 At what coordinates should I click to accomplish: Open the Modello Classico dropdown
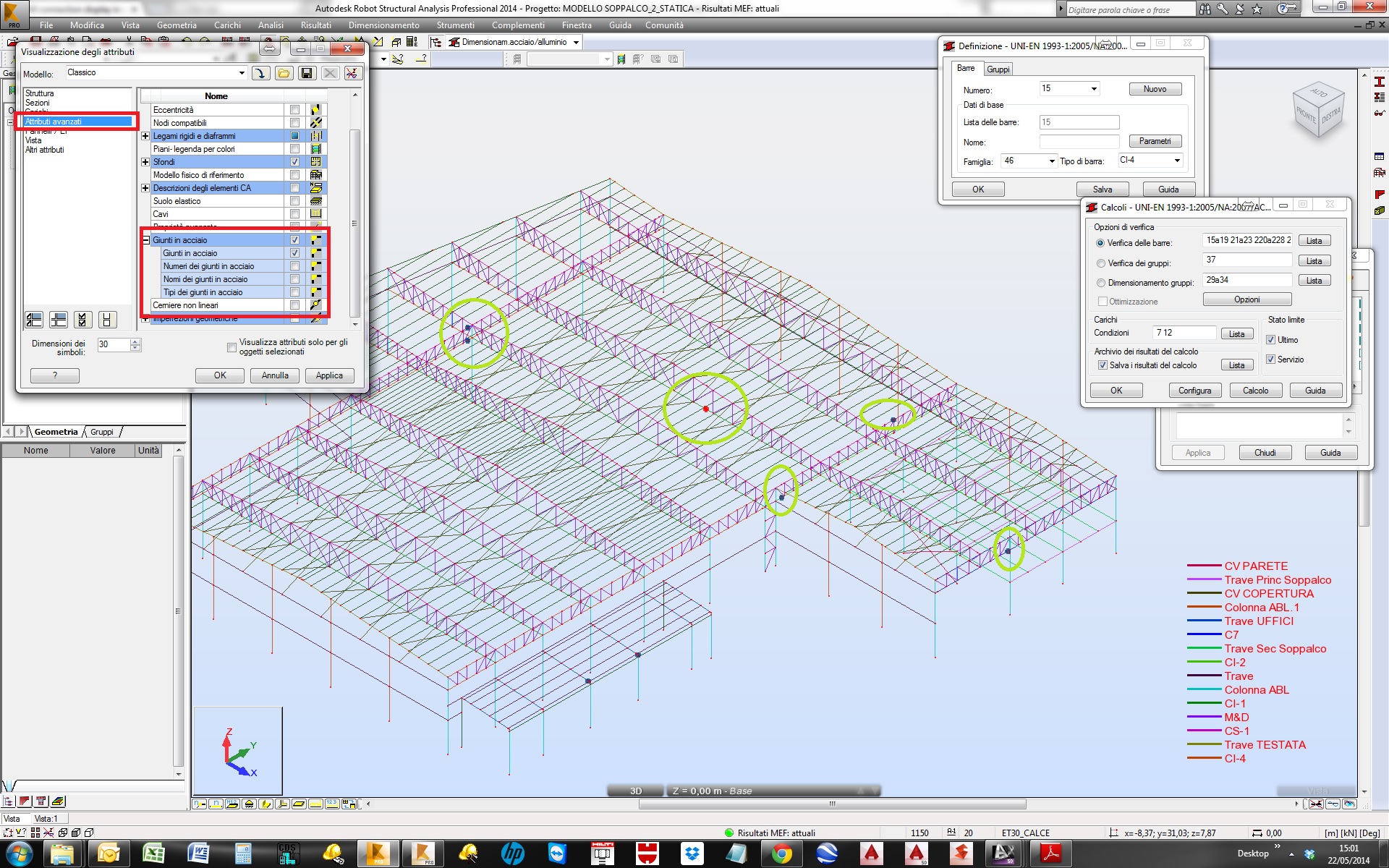click(x=242, y=73)
